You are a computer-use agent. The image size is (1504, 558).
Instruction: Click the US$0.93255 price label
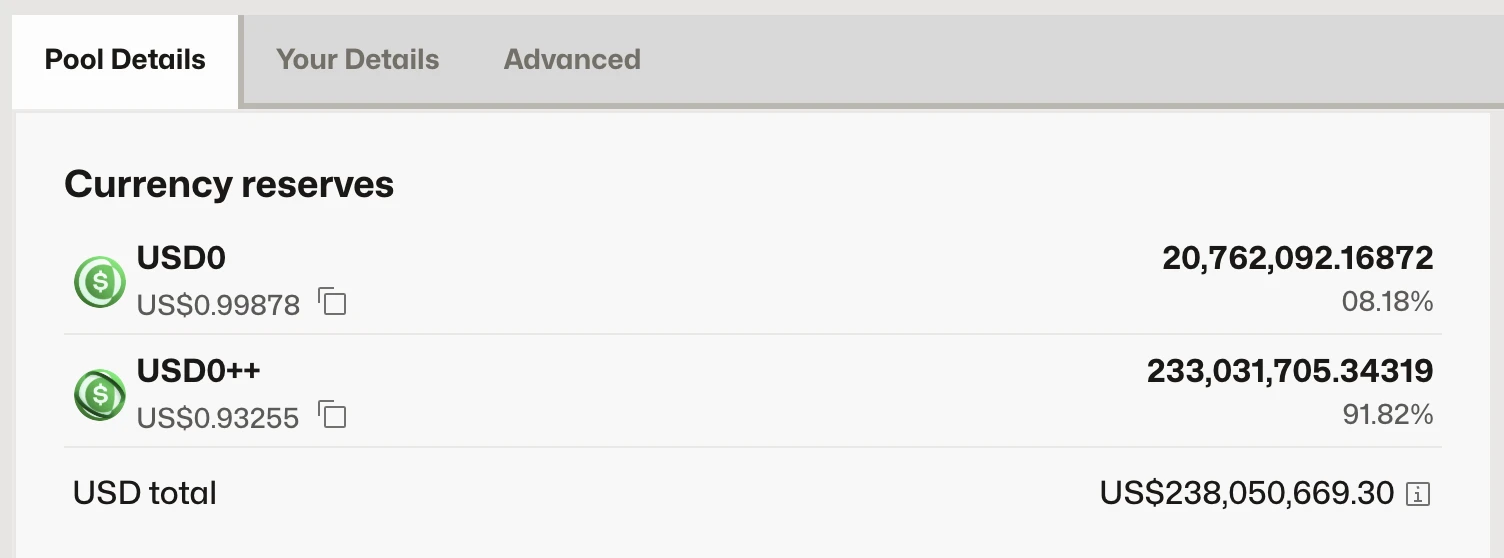click(218, 418)
